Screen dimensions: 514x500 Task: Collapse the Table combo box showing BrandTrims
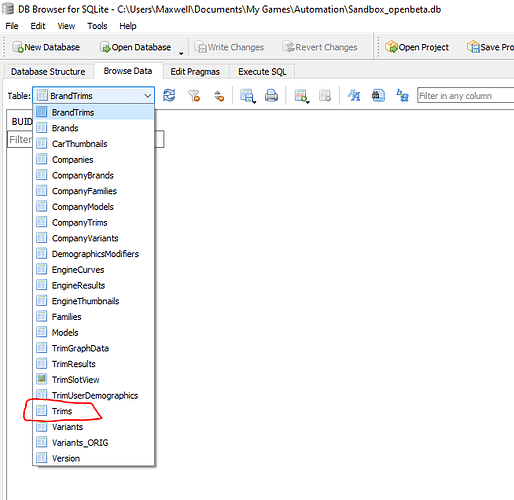click(93, 96)
